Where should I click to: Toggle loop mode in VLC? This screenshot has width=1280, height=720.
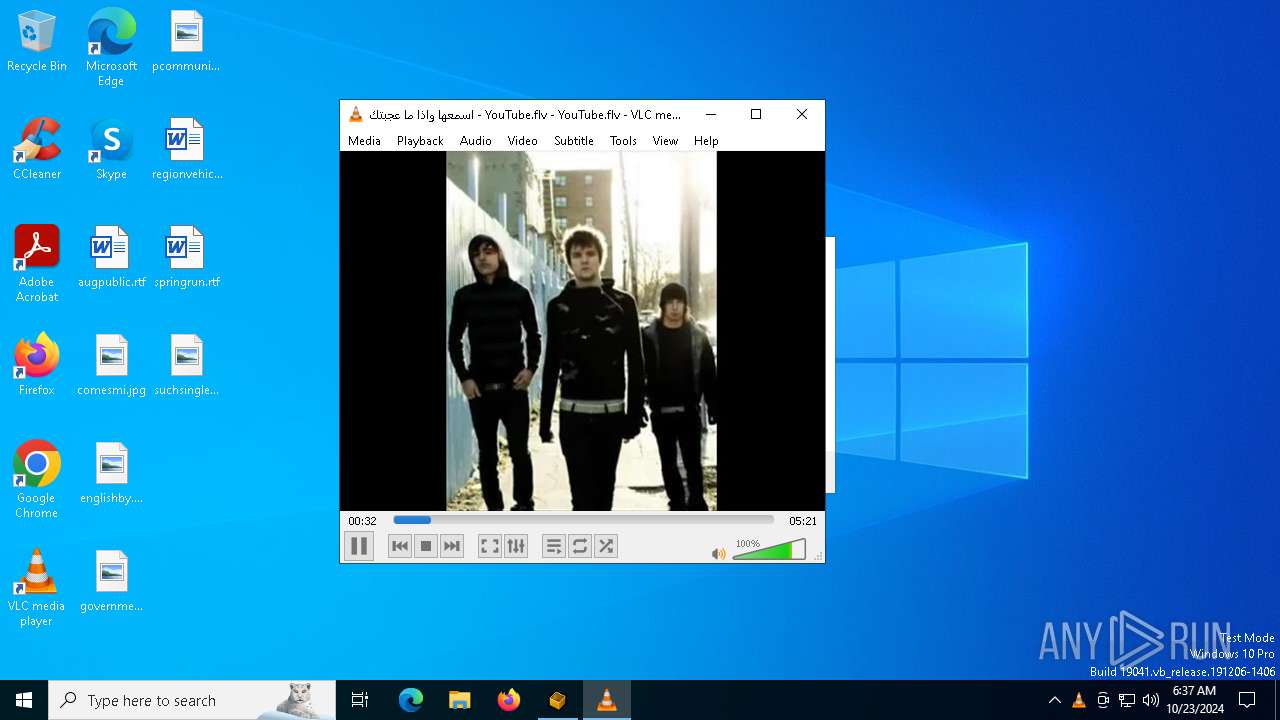pyautogui.click(x=580, y=546)
